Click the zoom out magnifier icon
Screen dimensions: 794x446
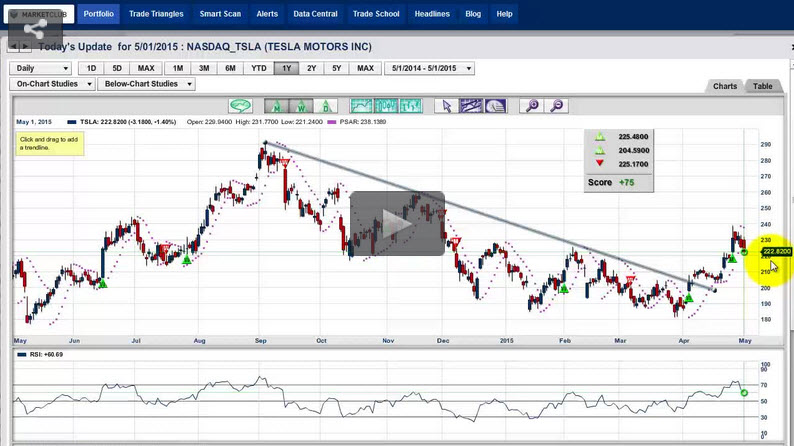click(557, 106)
